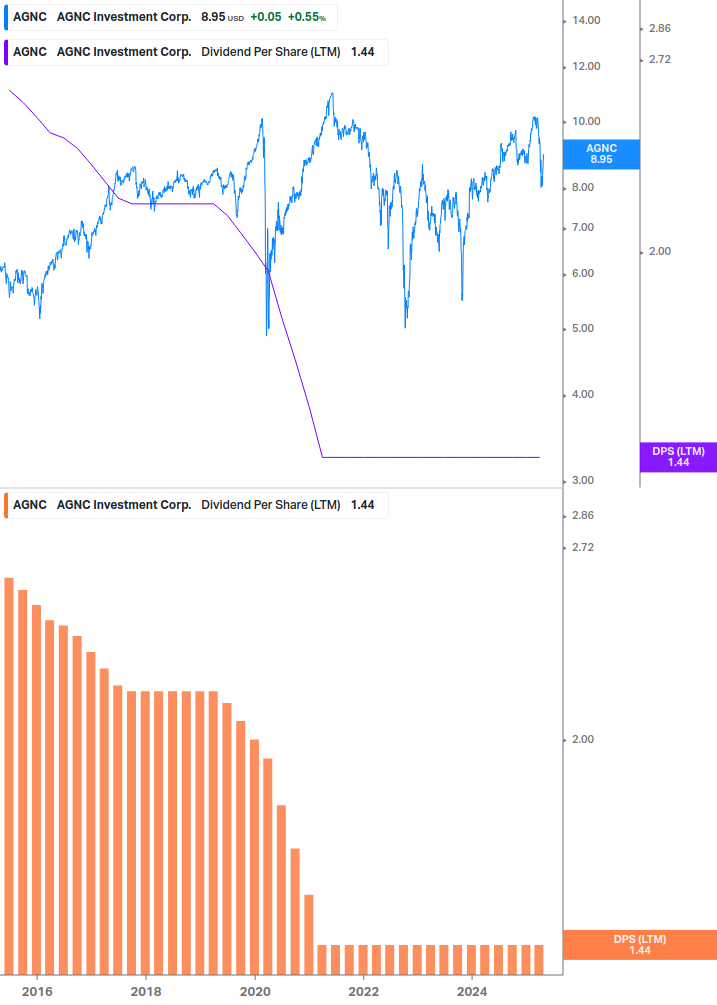Click blue color bar of AGNC price legend
Screen dimensions: 717x1005
[x=6, y=17]
